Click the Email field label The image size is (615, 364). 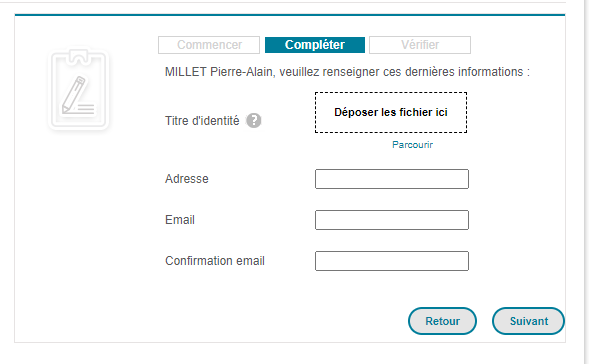click(180, 220)
